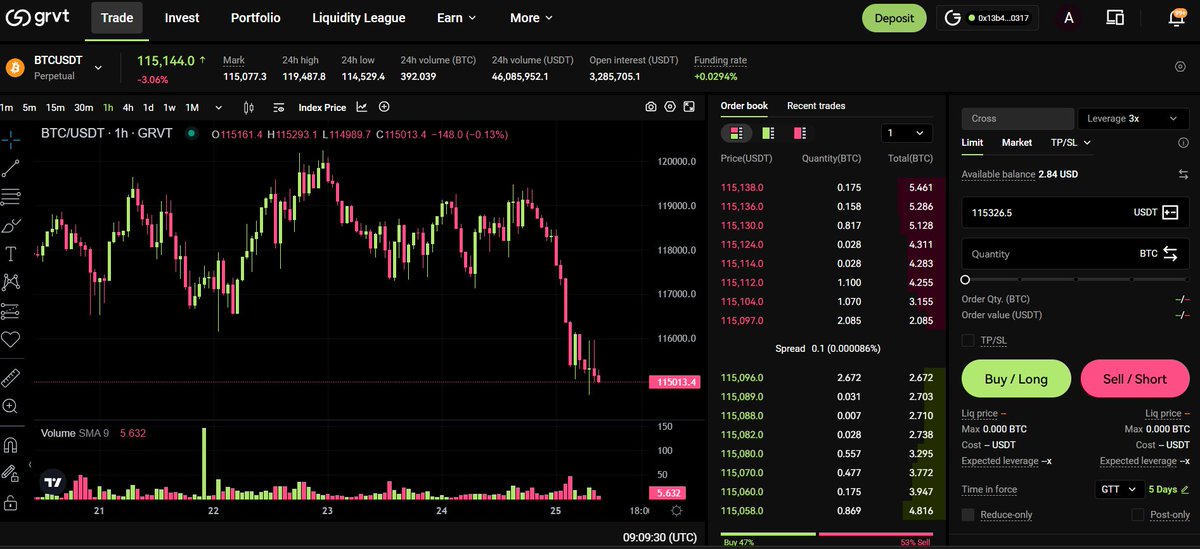Screen dimensions: 1200x549
Task: Select the ruler measure tool
Action: click(11, 377)
